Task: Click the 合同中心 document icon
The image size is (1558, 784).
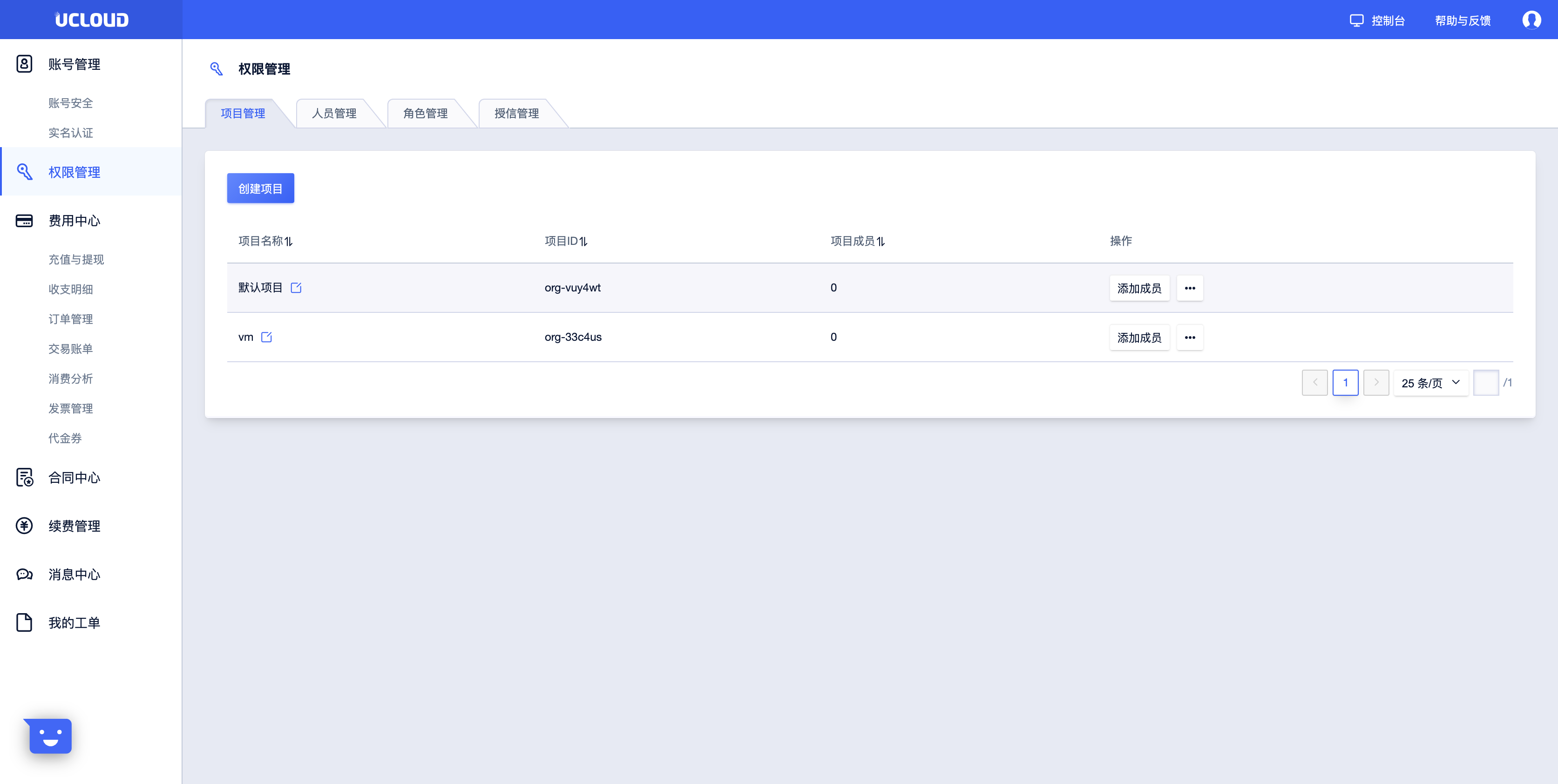Action: pos(24,477)
